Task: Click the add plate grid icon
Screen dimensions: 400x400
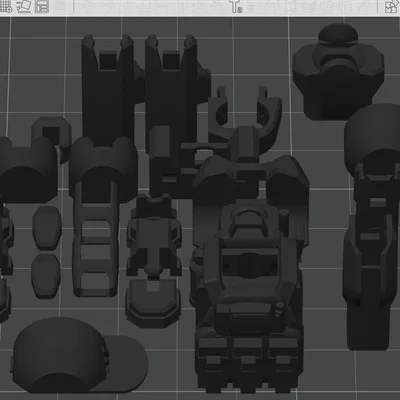Action: coord(6,6)
